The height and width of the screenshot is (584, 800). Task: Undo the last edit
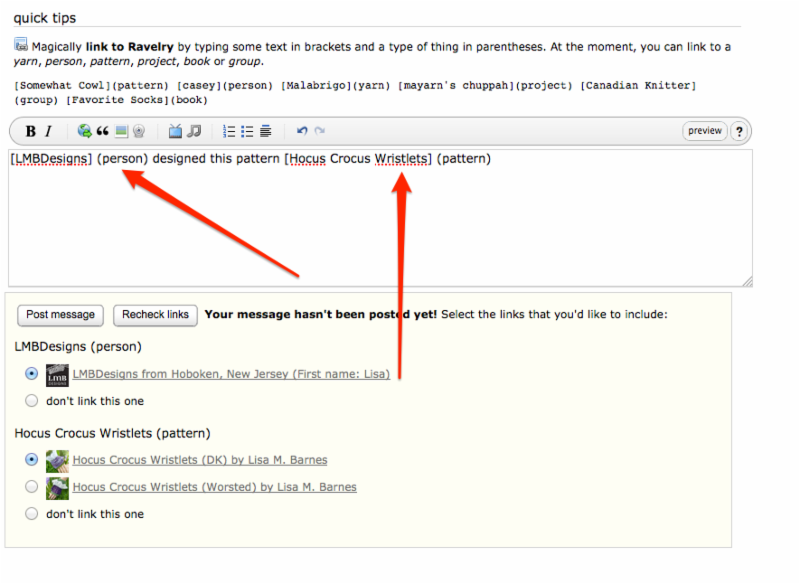pos(302,131)
